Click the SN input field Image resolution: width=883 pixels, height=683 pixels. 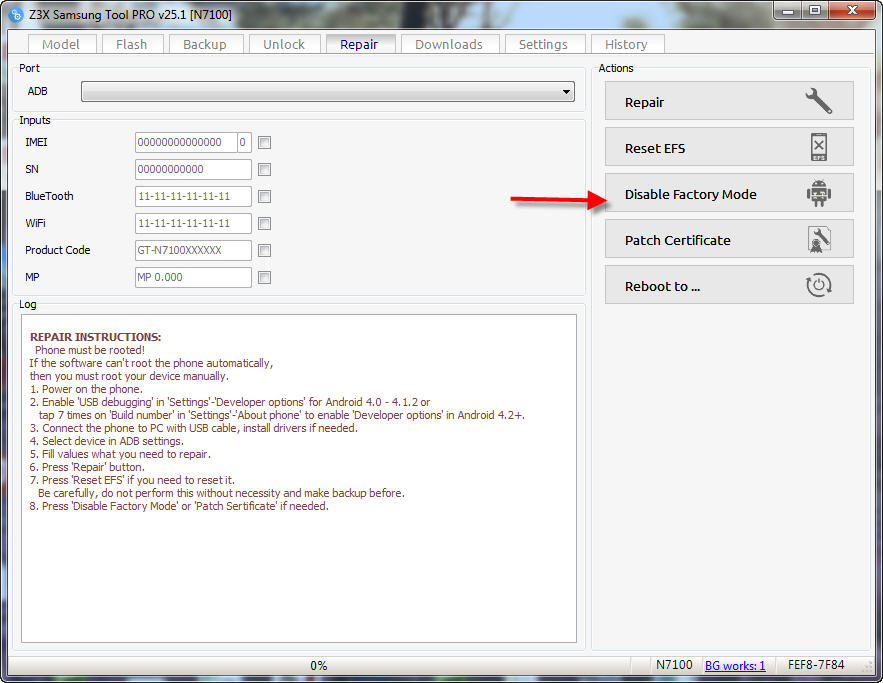pos(193,169)
